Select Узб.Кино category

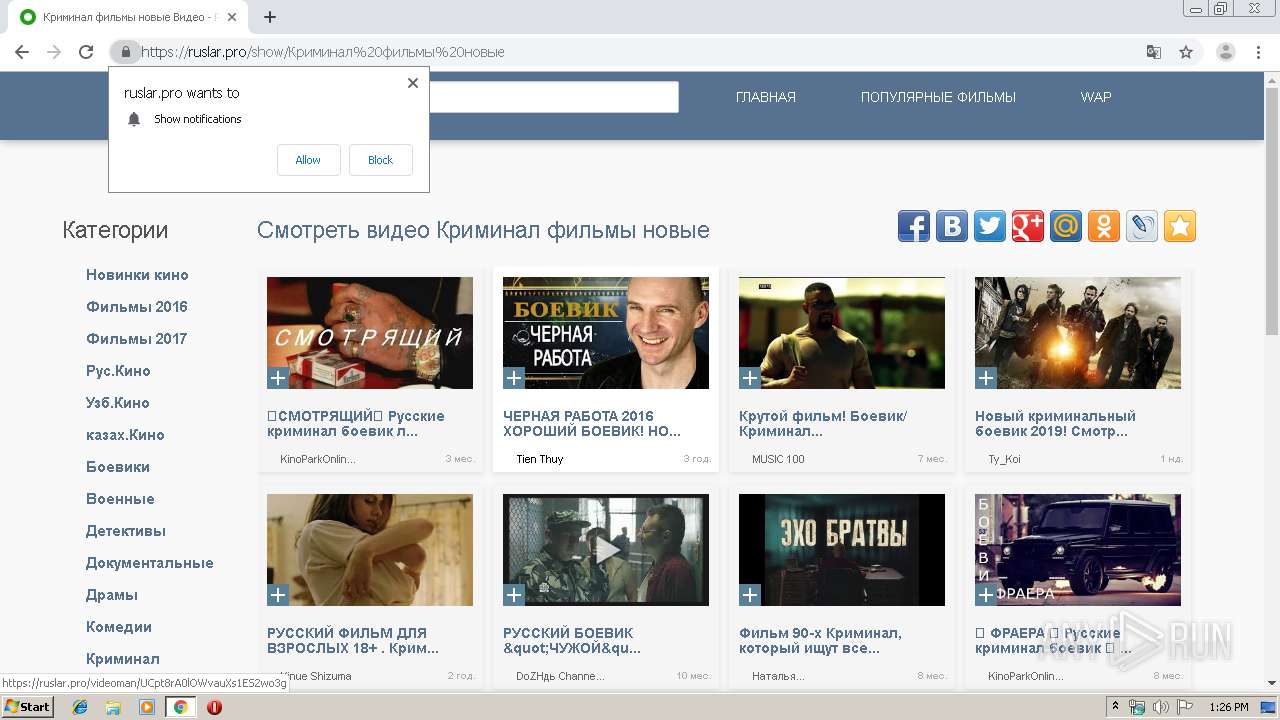pyautogui.click(x=118, y=403)
